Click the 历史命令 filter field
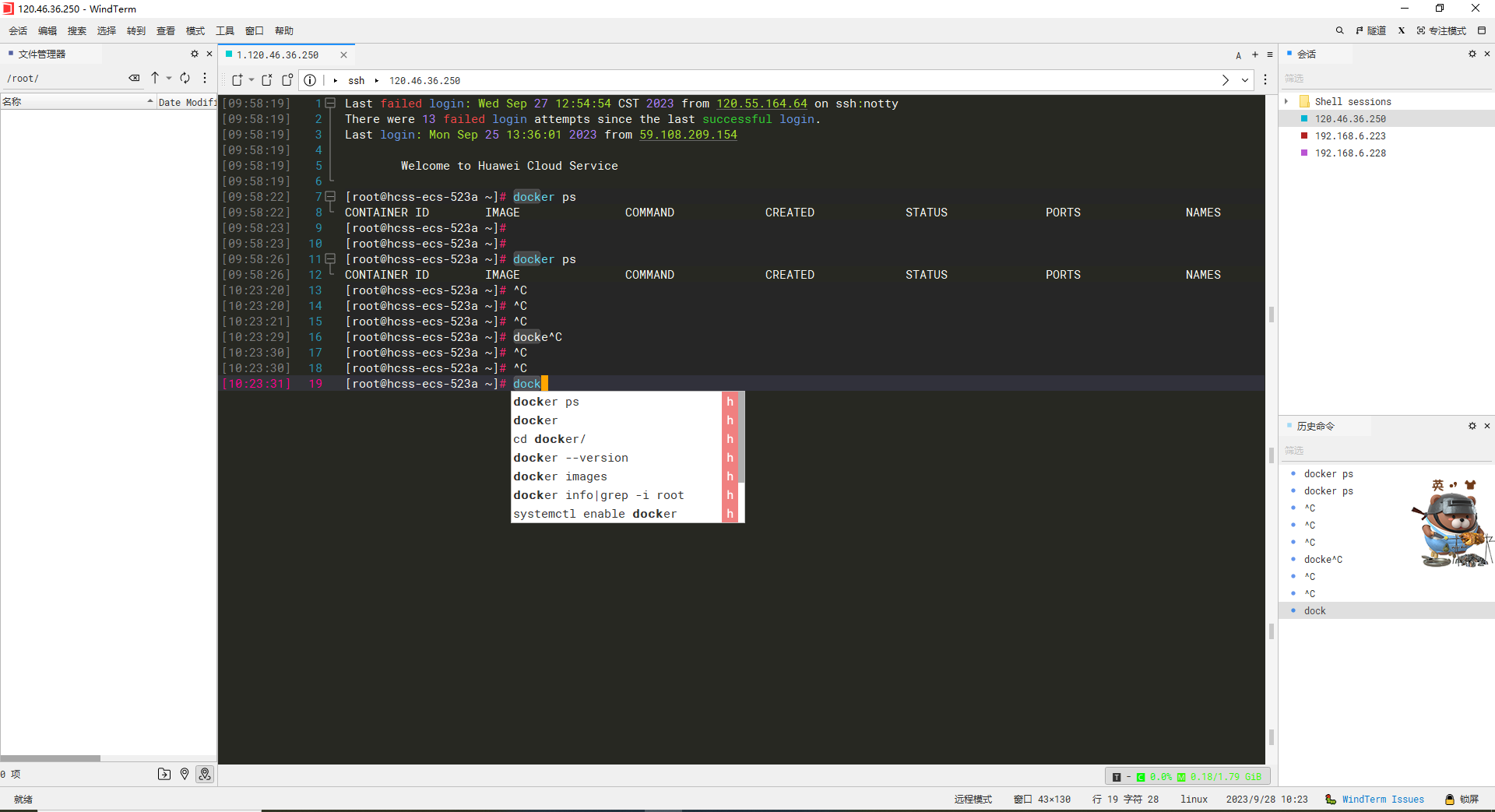Viewport: 1495px width, 812px height. [1386, 451]
